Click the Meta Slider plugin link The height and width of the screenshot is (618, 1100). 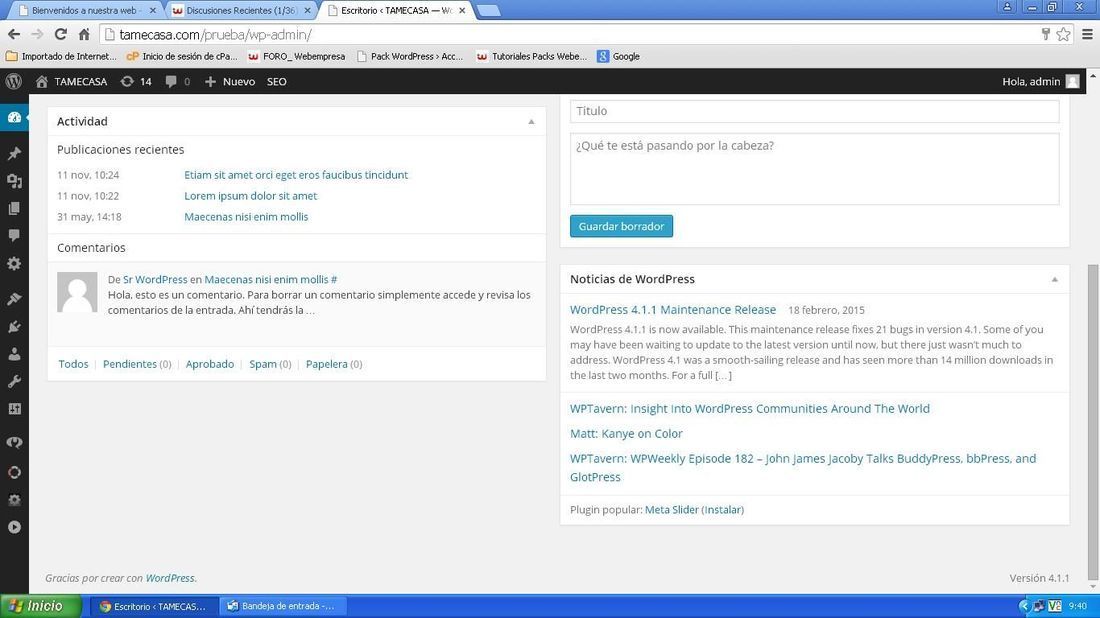671,510
